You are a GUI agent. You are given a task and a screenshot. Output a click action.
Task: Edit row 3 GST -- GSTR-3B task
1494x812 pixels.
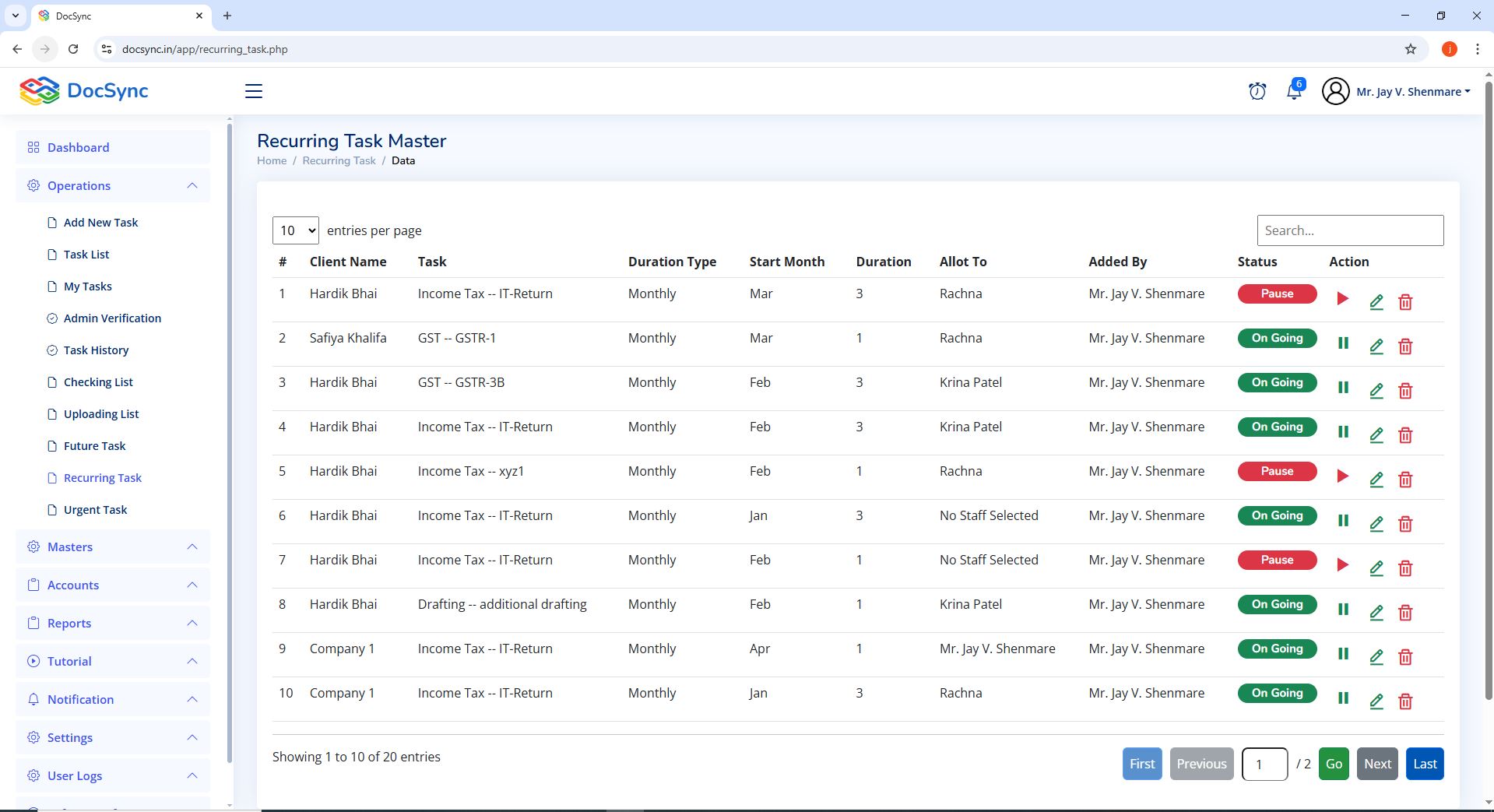[1376, 391]
